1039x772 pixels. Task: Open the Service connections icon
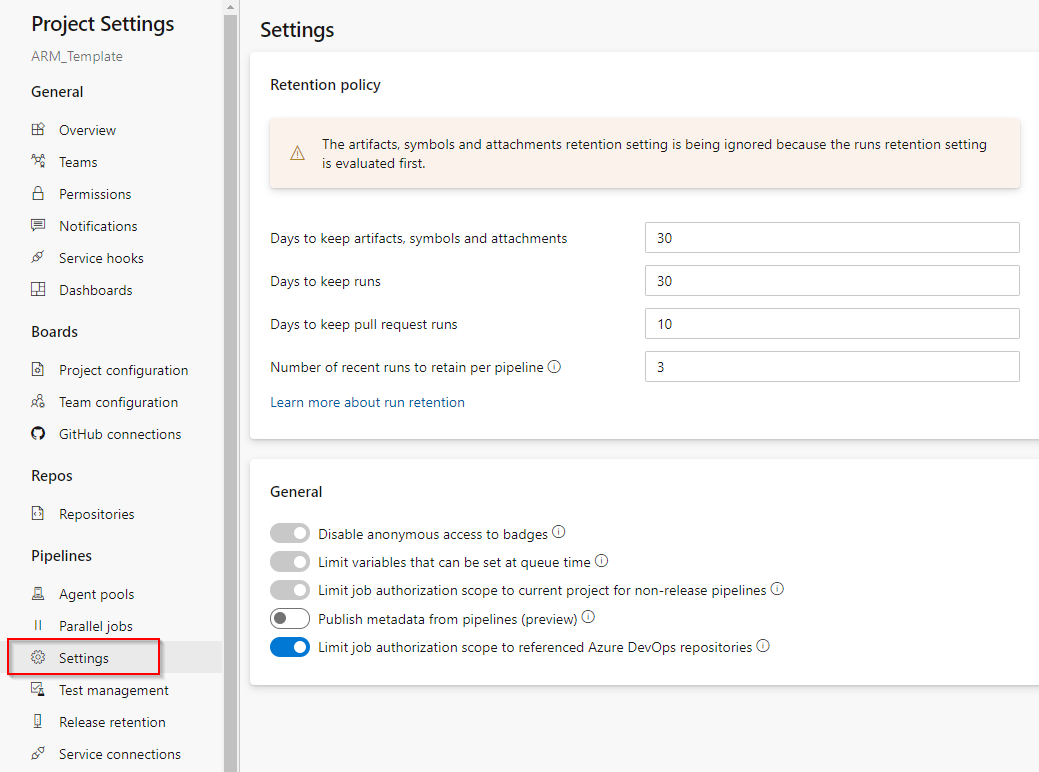click(x=38, y=753)
